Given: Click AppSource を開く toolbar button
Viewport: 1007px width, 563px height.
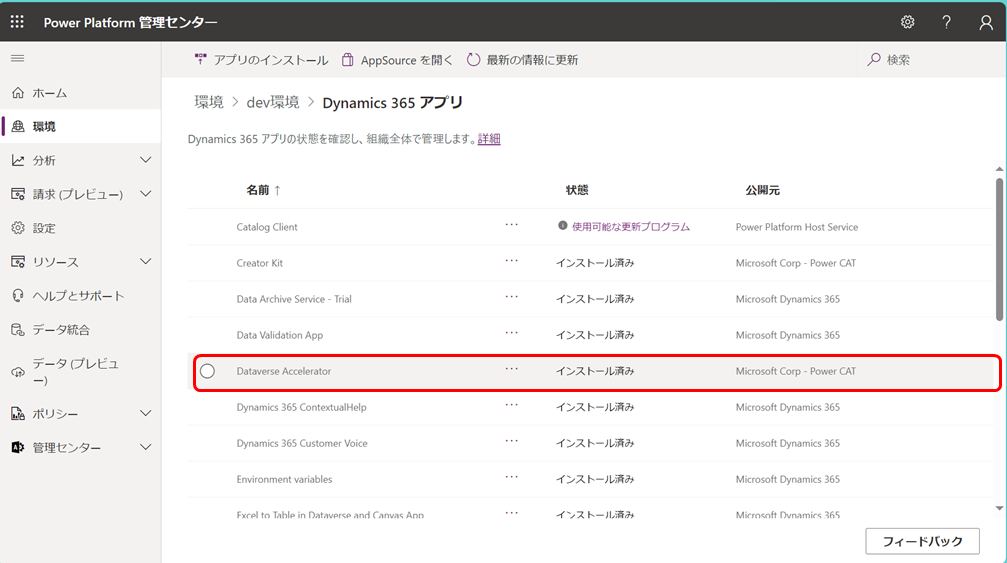Looking at the screenshot, I should pos(397,60).
